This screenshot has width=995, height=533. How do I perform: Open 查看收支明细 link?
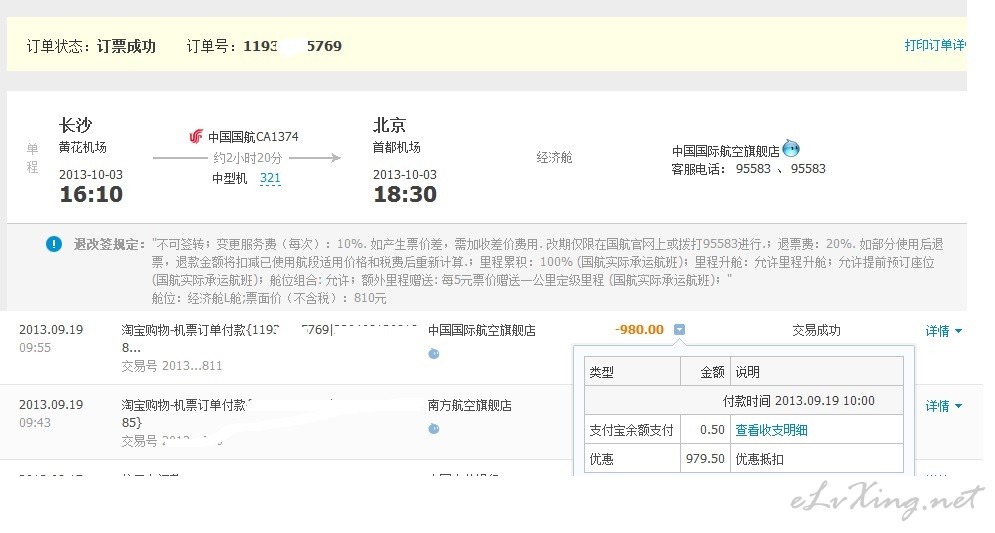point(772,430)
